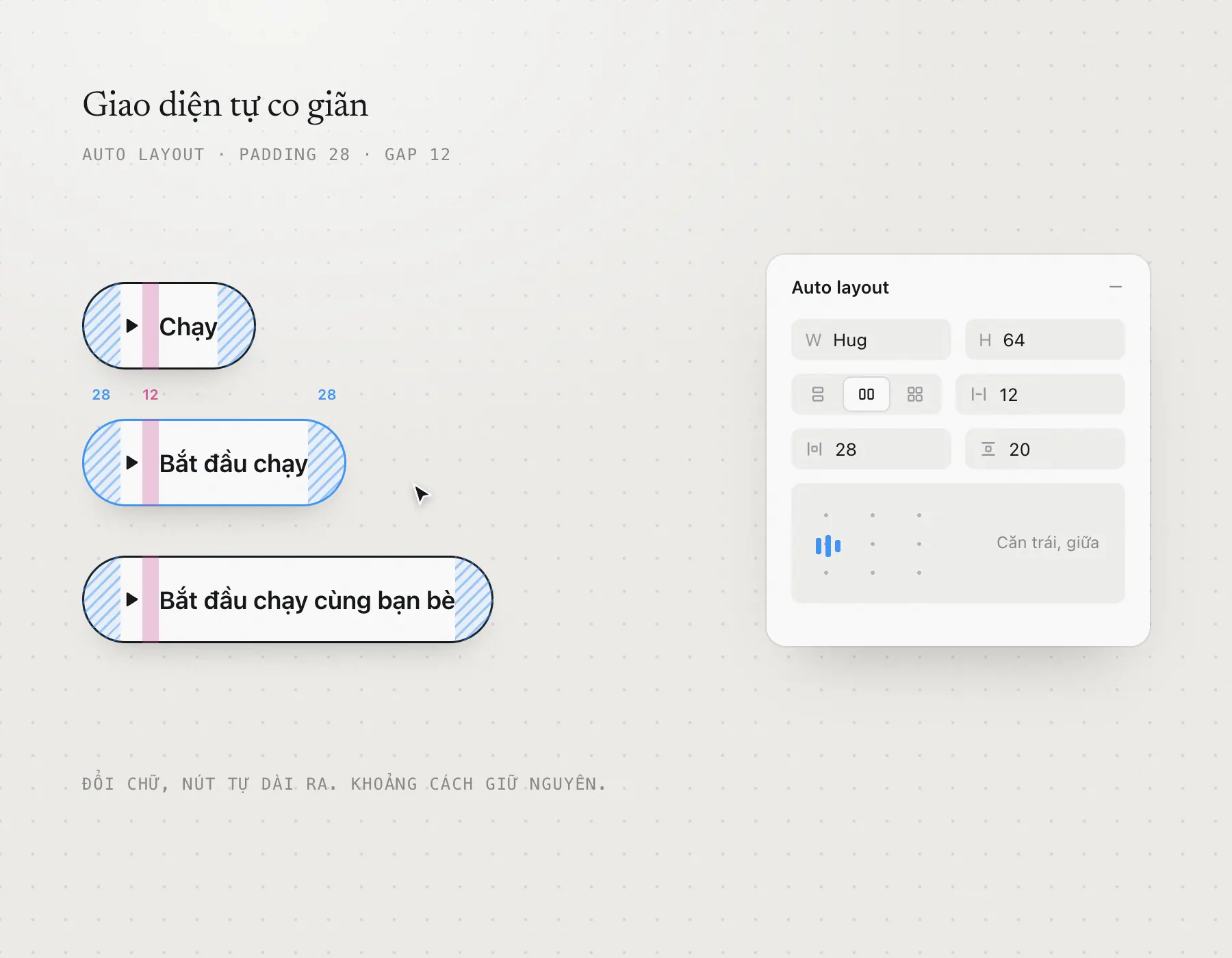Click the caption "ĐỔI CHỮ, NÚT TỰ DÀI RA"
Screen dimensions: 1232x958
209,783
